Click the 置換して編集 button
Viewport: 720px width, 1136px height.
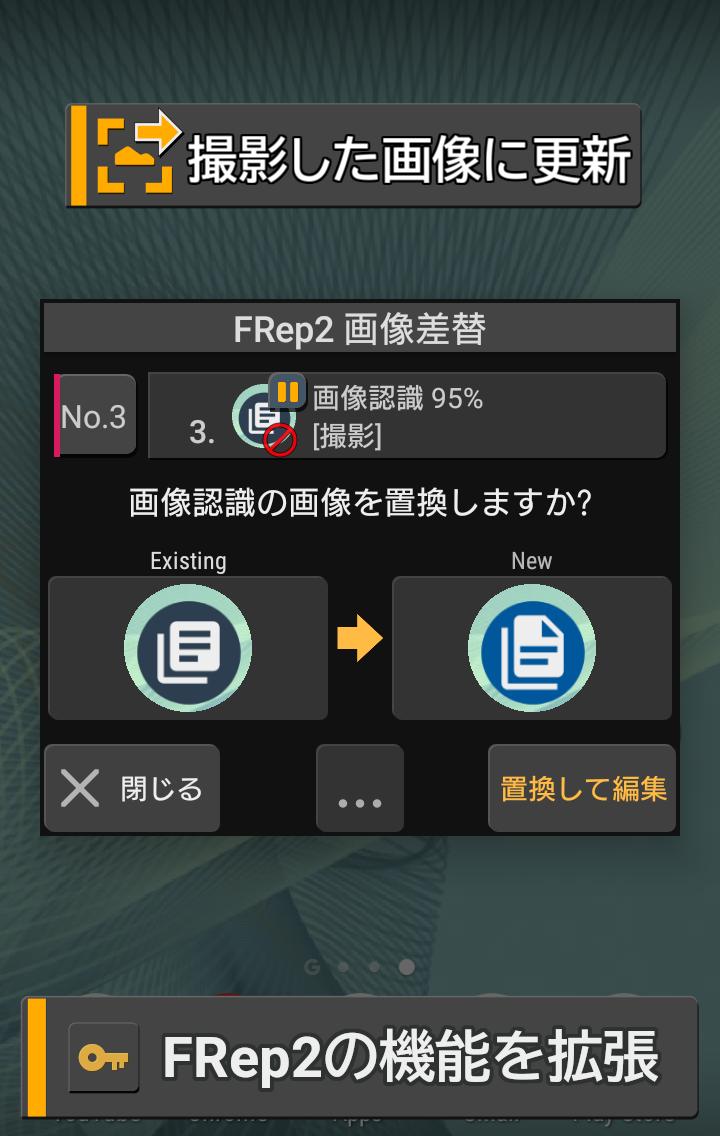click(582, 788)
